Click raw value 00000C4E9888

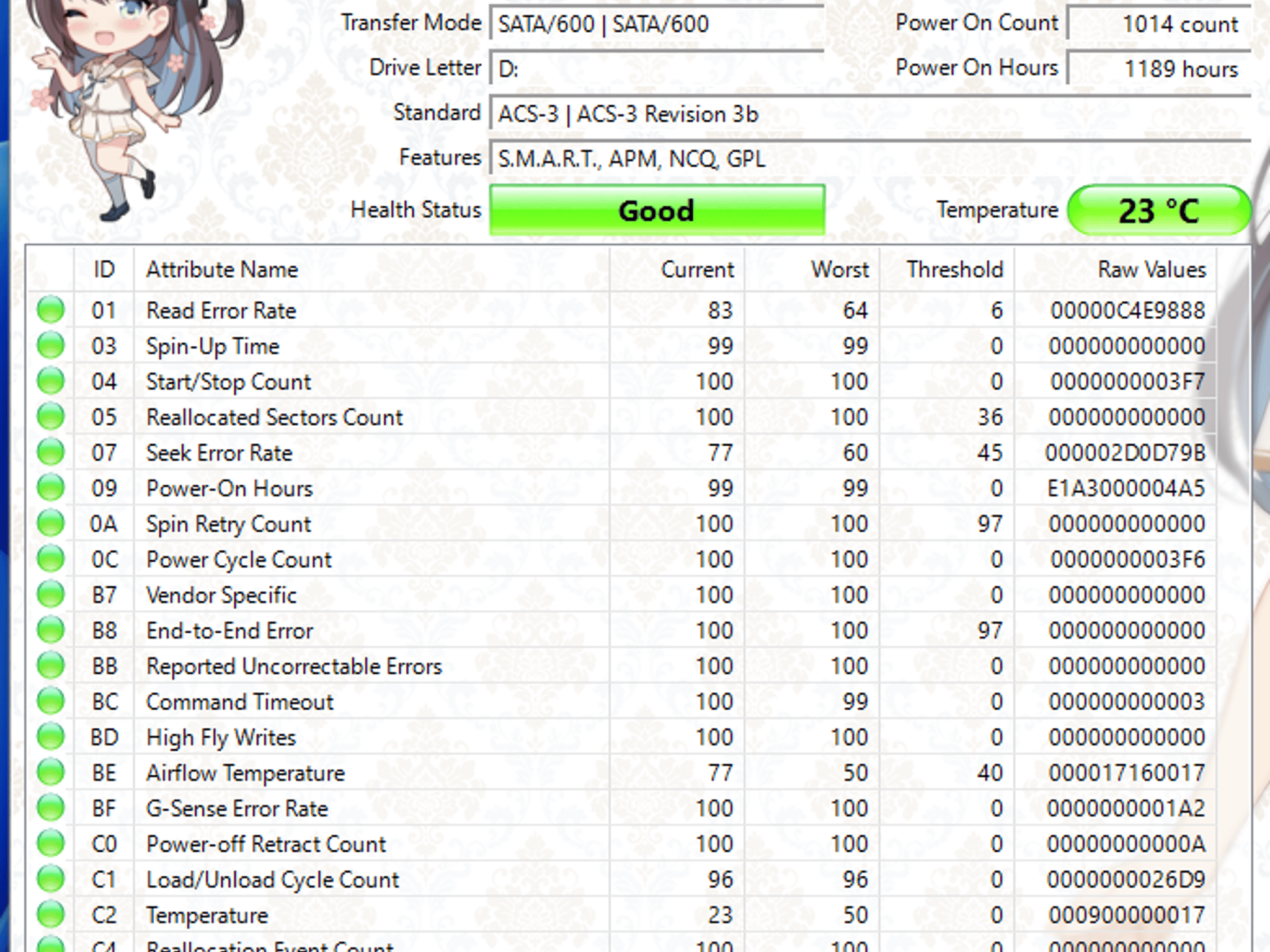pos(1128,311)
